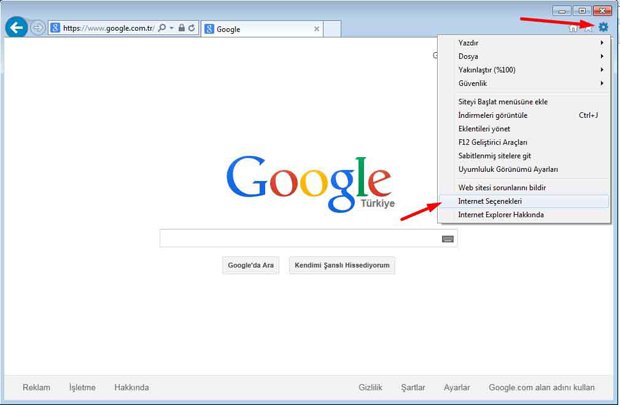Click the Tools gear icon

pos(603,27)
